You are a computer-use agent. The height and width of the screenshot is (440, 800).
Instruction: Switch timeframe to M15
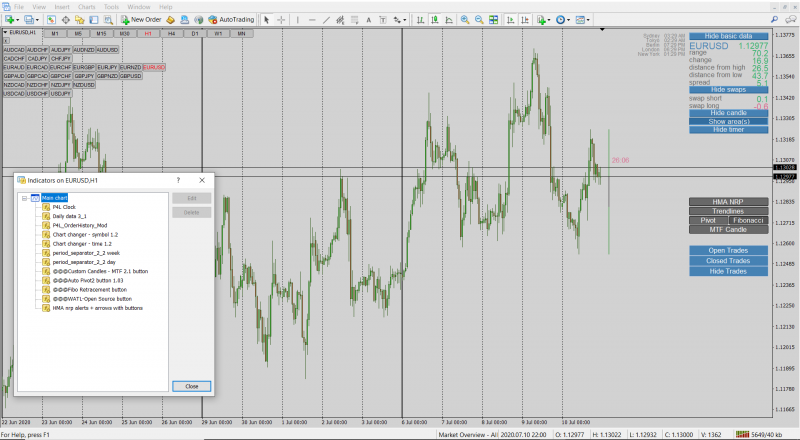click(101, 33)
